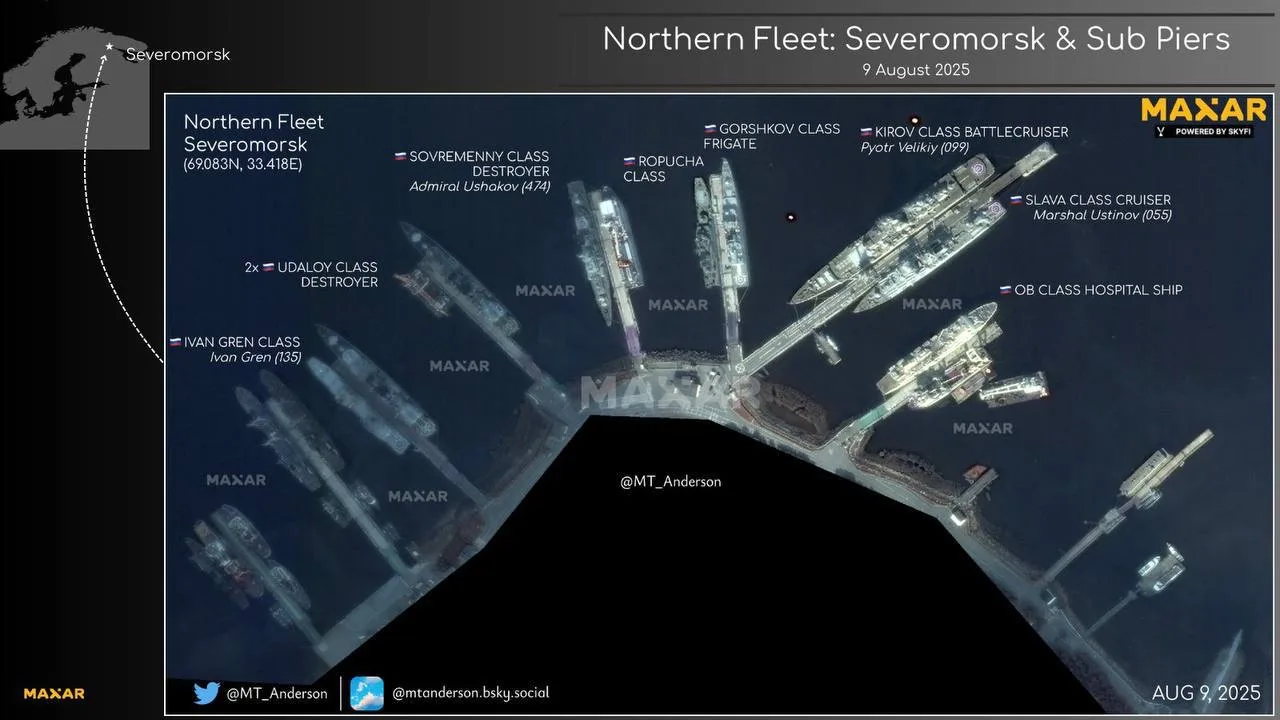Click the Maxar logo top right
The image size is (1280, 720).
click(1204, 114)
